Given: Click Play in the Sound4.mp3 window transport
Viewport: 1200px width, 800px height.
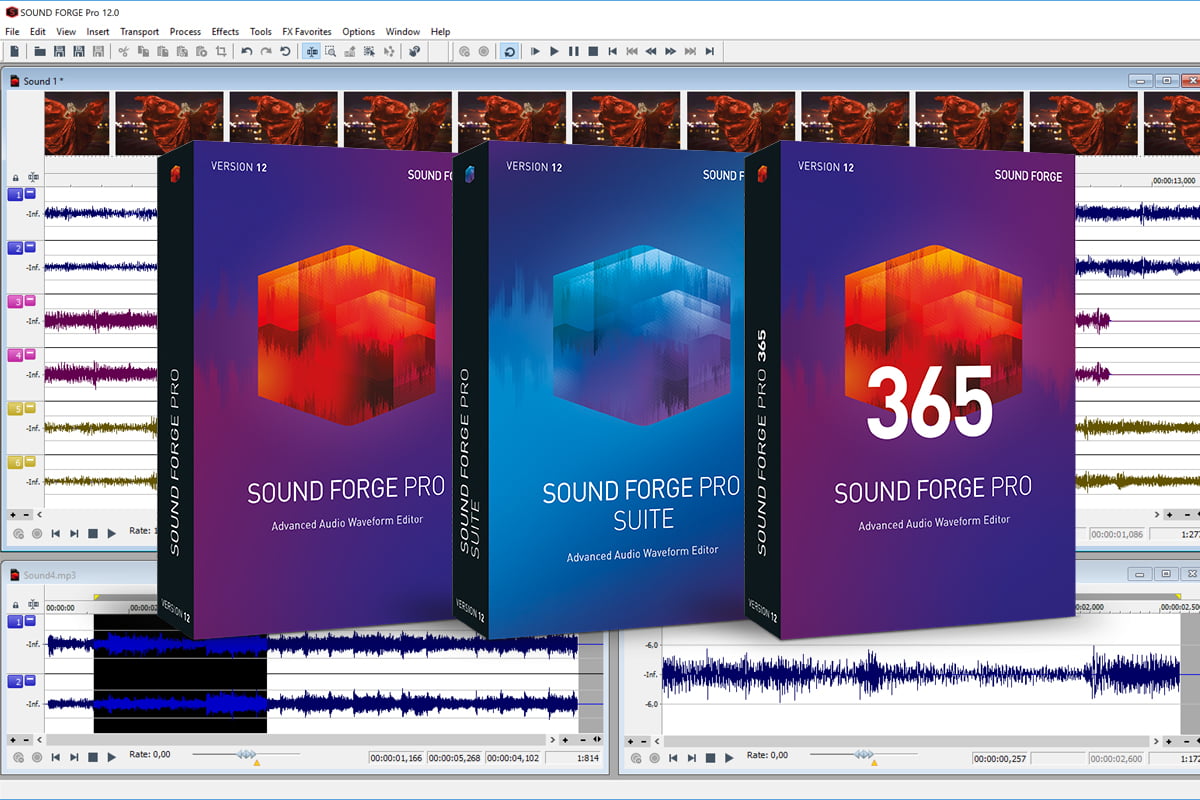Looking at the screenshot, I should click(x=111, y=757).
